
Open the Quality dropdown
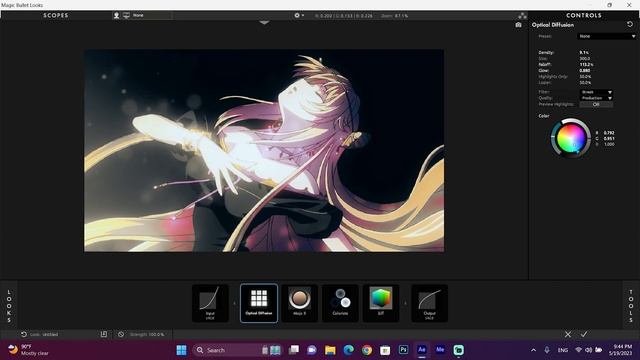[596, 98]
